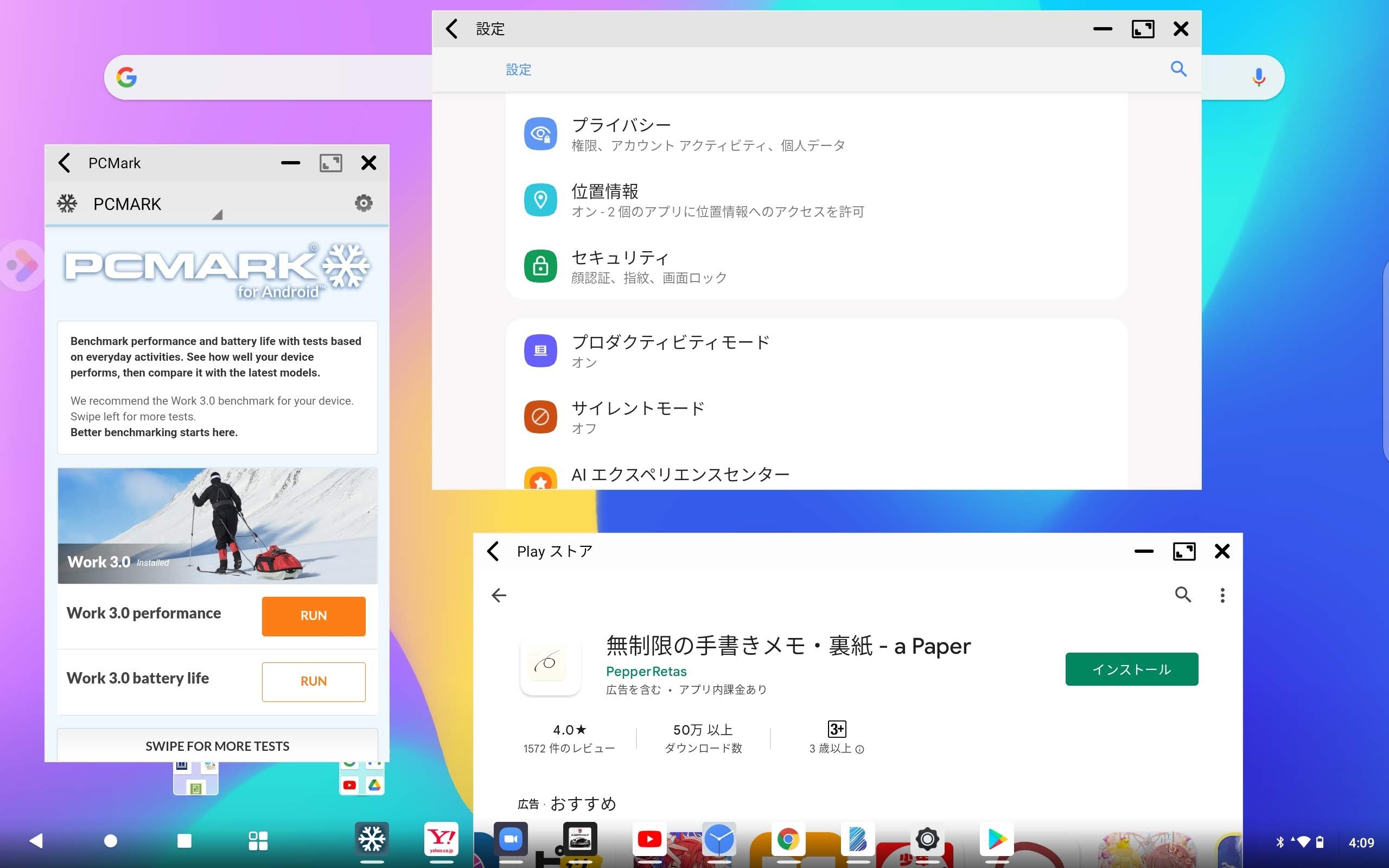Viewport: 1389px width, 868px height.
Task: Open the blue striped B app in taskbar
Action: point(857,839)
